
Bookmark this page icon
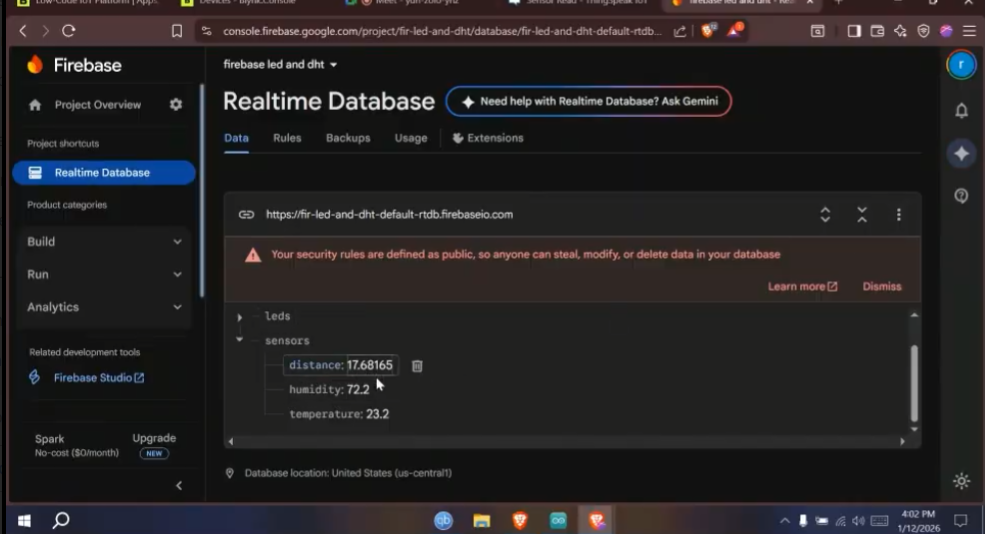[177, 31]
